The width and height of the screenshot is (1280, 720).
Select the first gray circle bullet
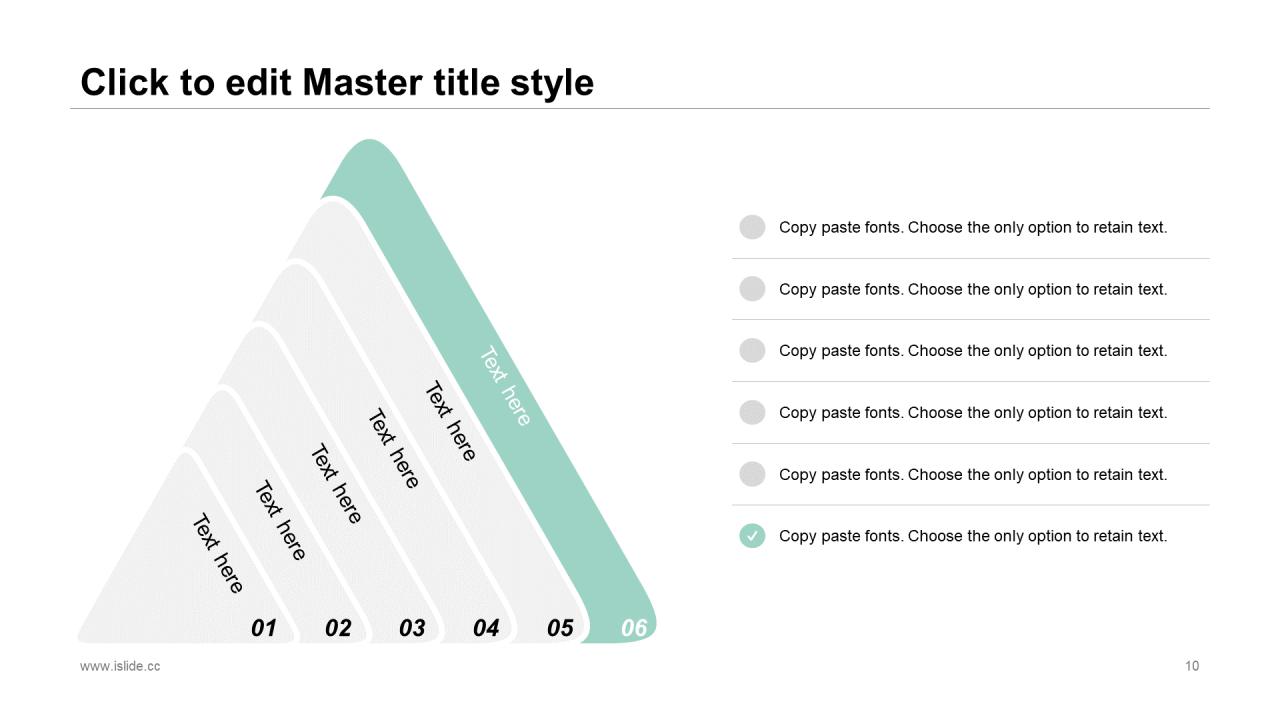pyautogui.click(x=752, y=227)
